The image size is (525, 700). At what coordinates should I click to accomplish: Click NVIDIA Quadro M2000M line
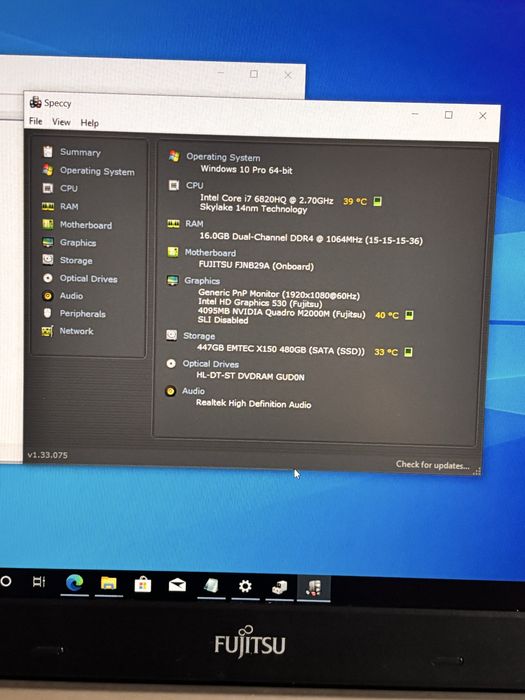pyautogui.click(x=281, y=313)
